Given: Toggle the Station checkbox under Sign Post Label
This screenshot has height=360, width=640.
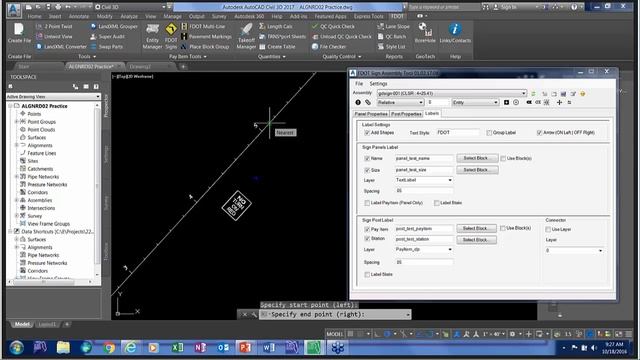Looking at the screenshot, I should click(367, 239).
